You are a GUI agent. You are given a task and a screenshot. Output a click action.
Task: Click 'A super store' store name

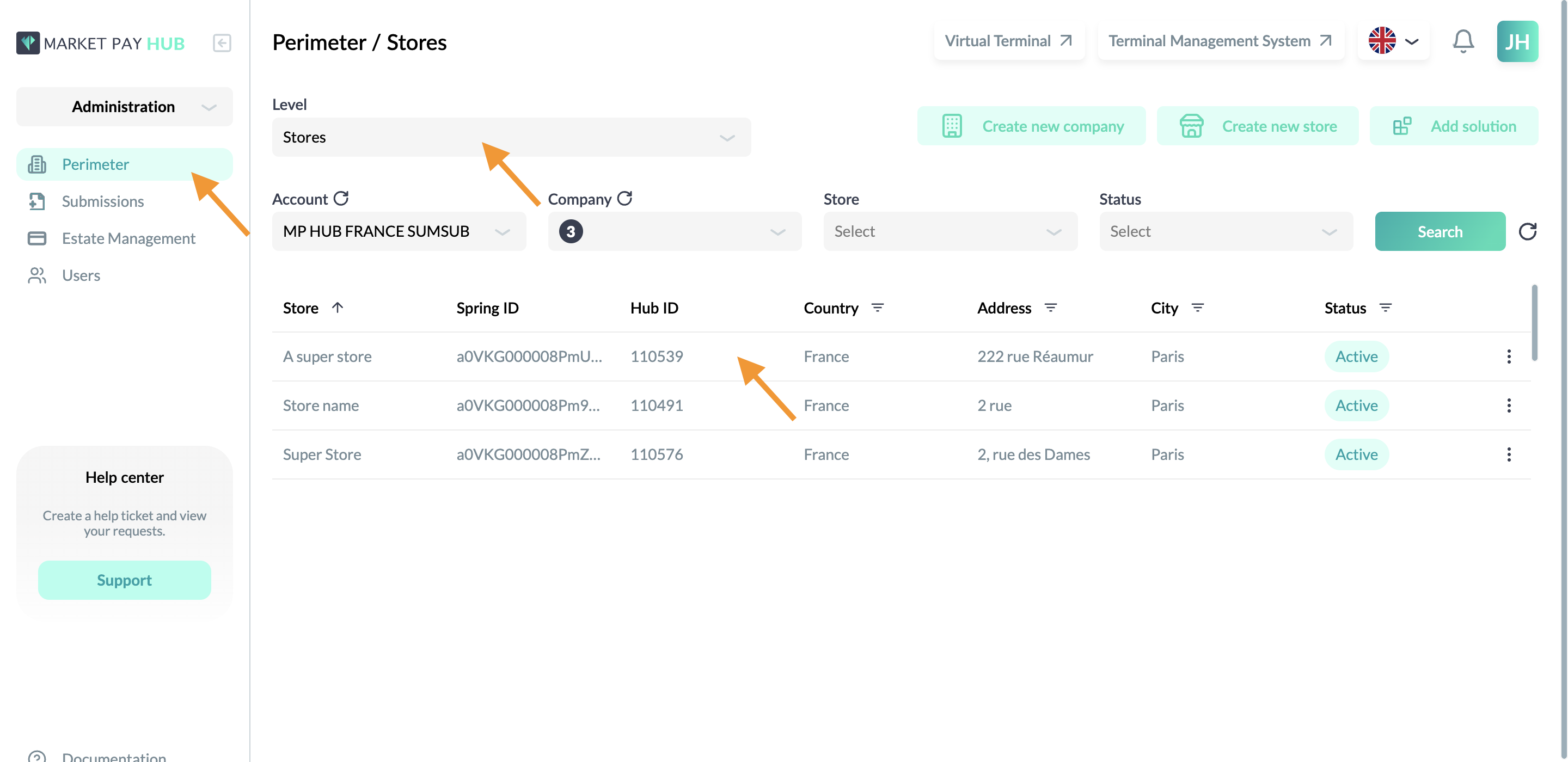point(327,357)
